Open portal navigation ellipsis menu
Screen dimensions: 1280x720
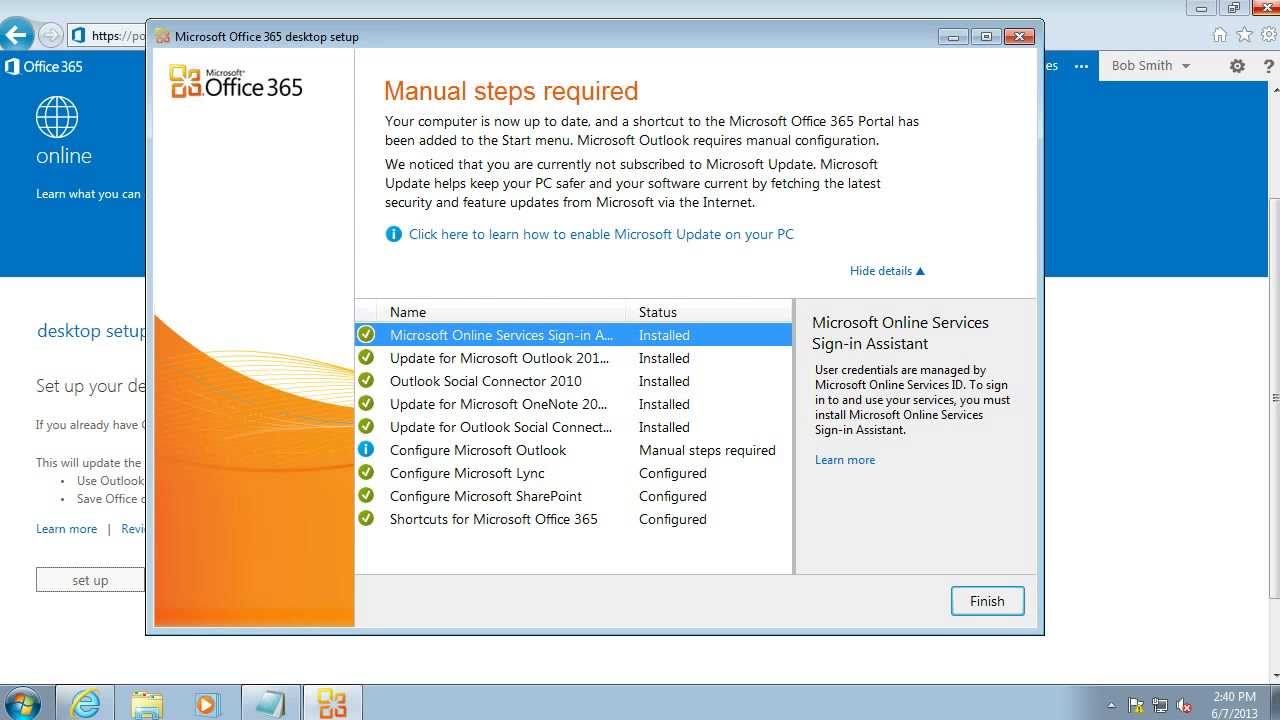pos(1081,66)
